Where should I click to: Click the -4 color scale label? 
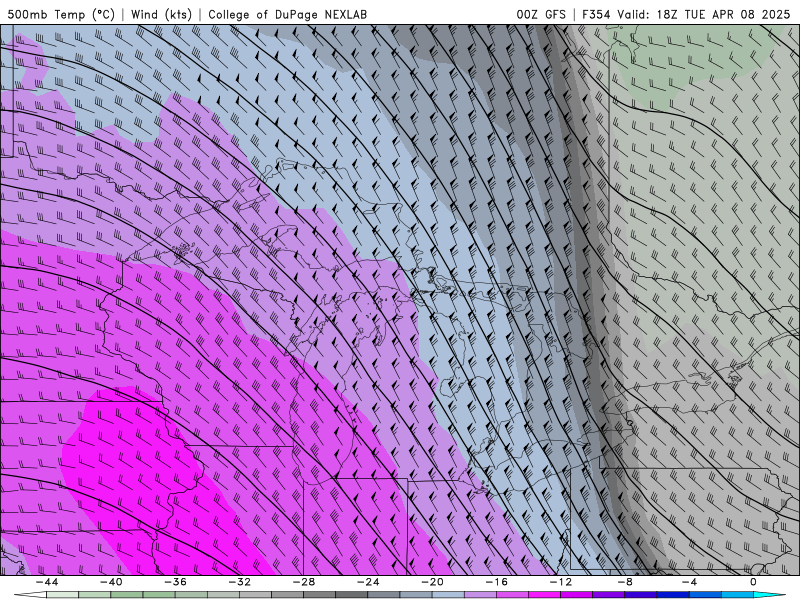click(x=689, y=582)
